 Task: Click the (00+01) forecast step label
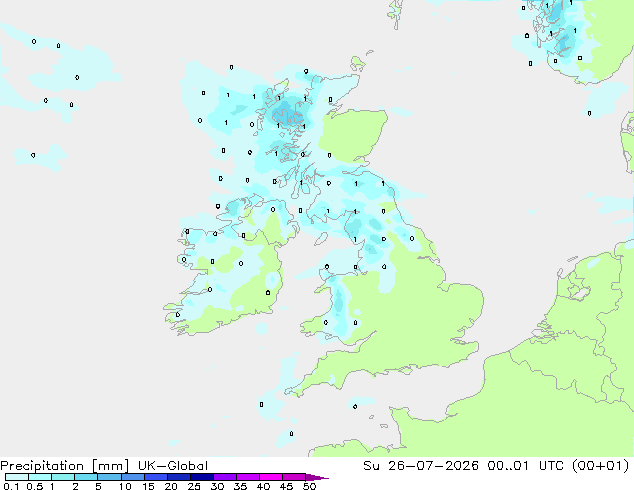pos(600,466)
